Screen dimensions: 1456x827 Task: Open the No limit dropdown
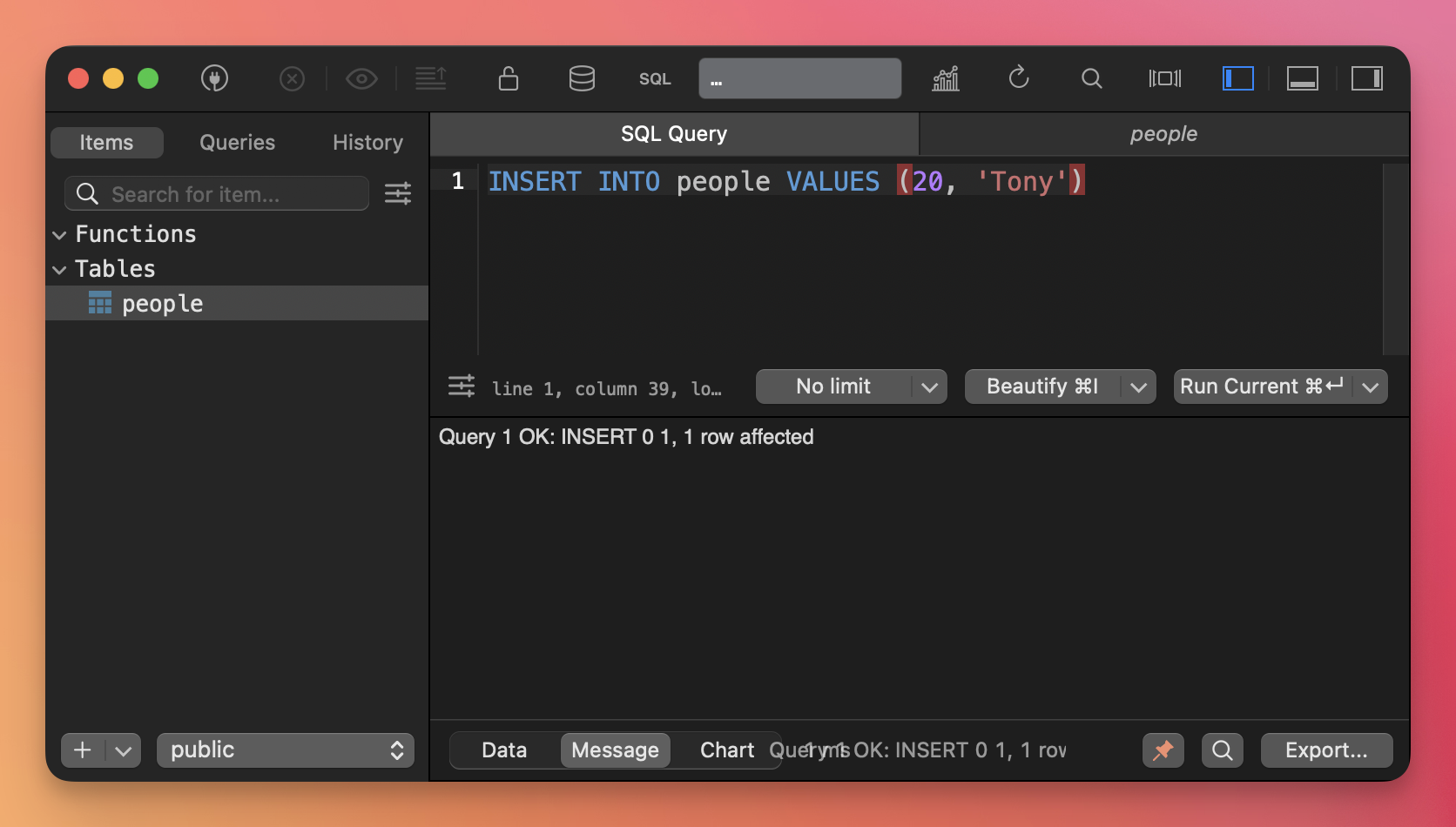[x=851, y=387]
